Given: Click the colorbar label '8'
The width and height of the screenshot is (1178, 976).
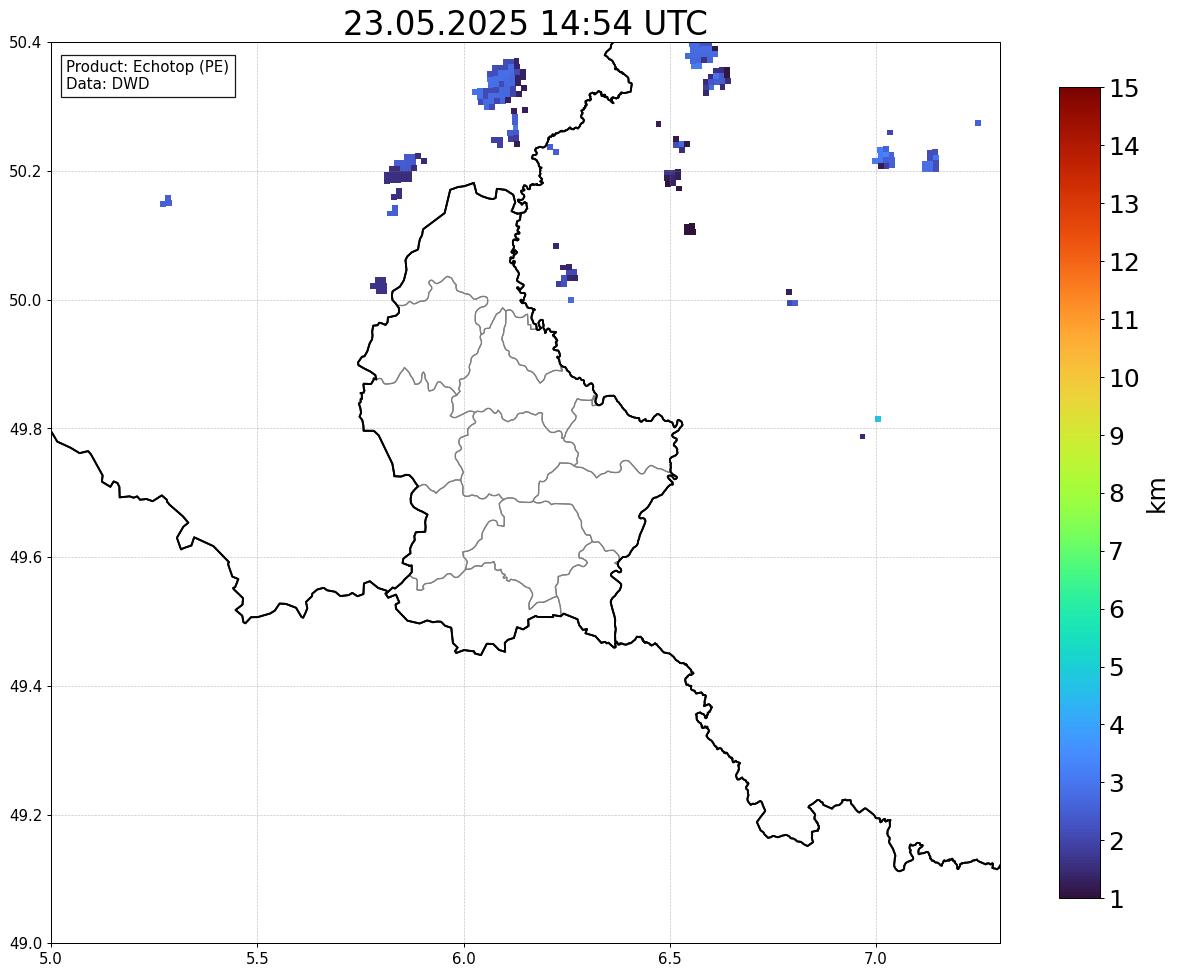Looking at the screenshot, I should pos(1117,494).
